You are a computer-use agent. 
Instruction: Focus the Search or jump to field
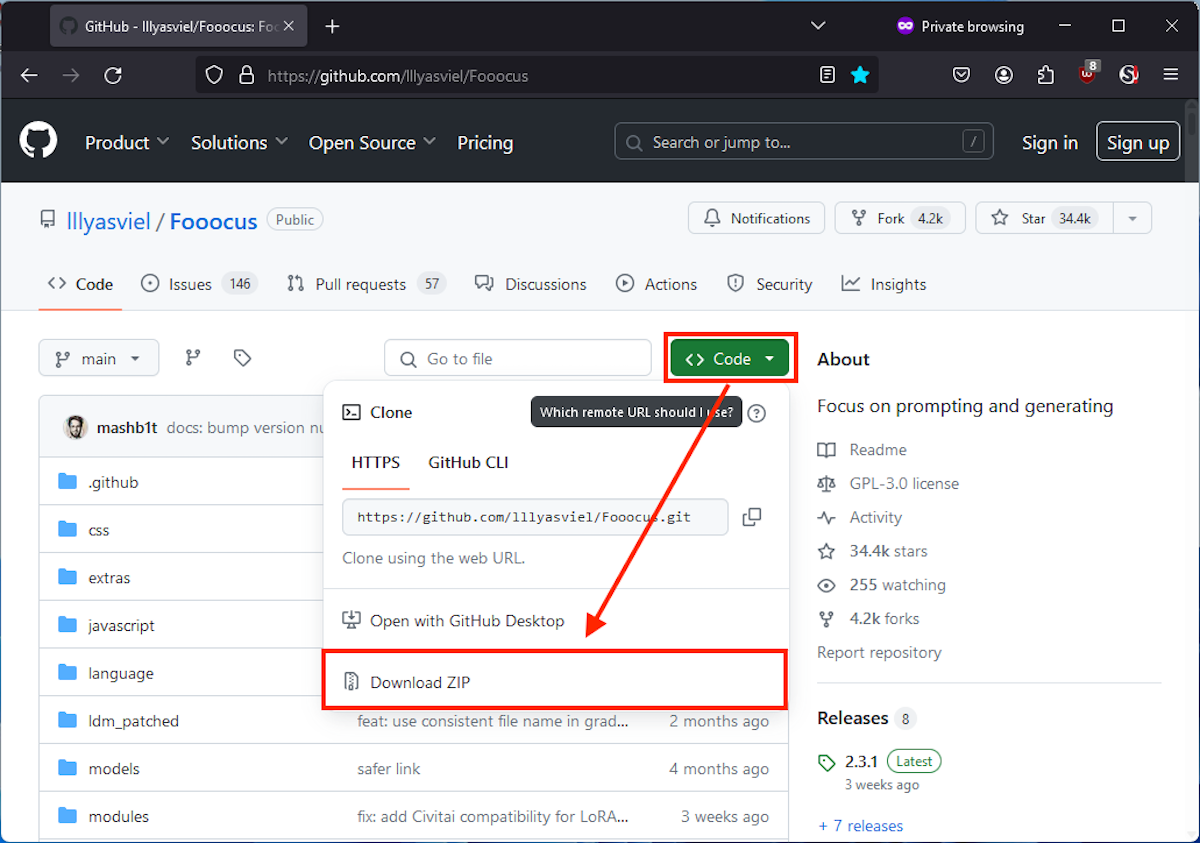point(804,142)
